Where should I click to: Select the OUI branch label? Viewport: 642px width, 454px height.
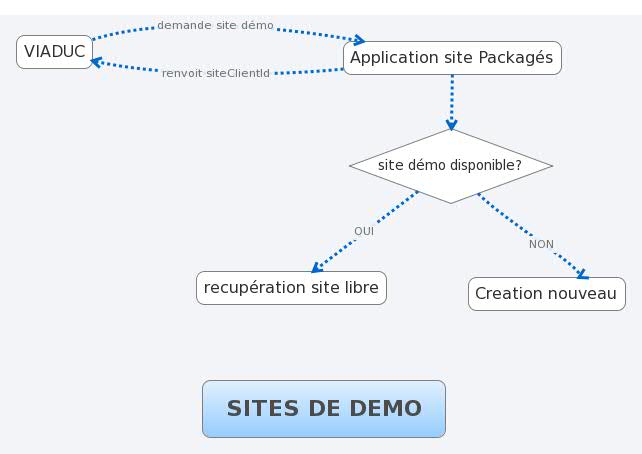coord(363,231)
